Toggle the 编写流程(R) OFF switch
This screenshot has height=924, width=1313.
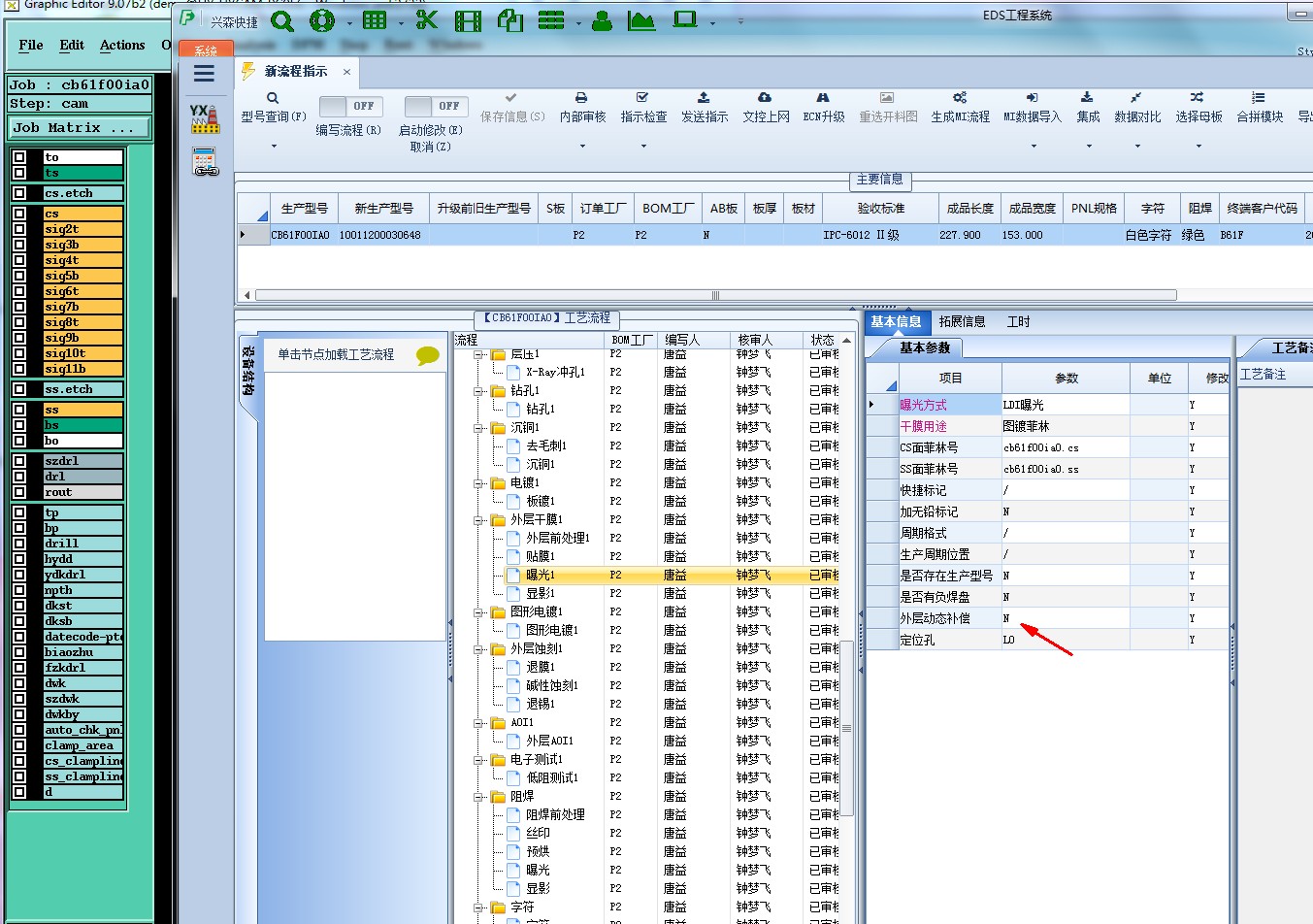point(350,106)
